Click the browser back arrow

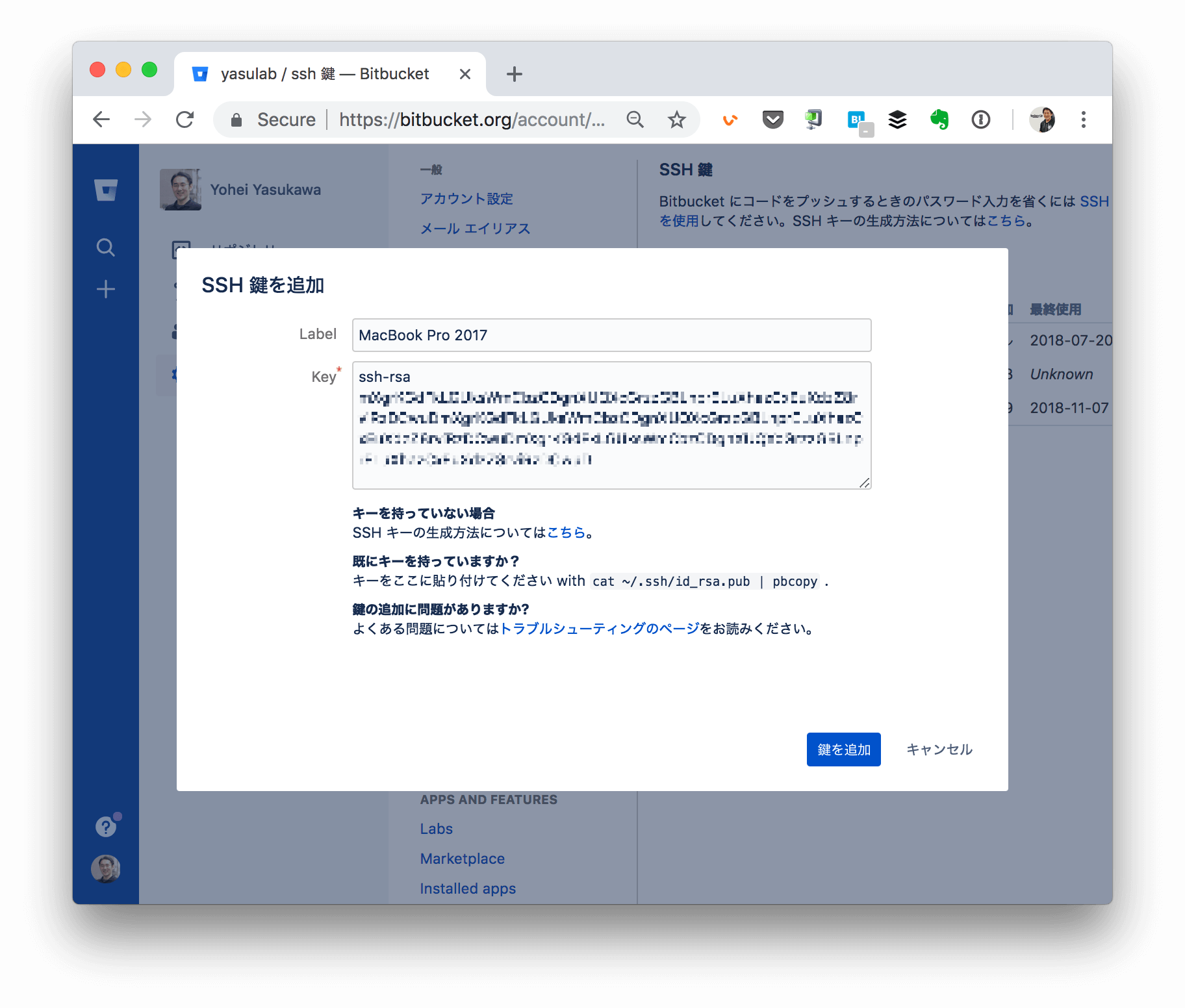(x=101, y=120)
